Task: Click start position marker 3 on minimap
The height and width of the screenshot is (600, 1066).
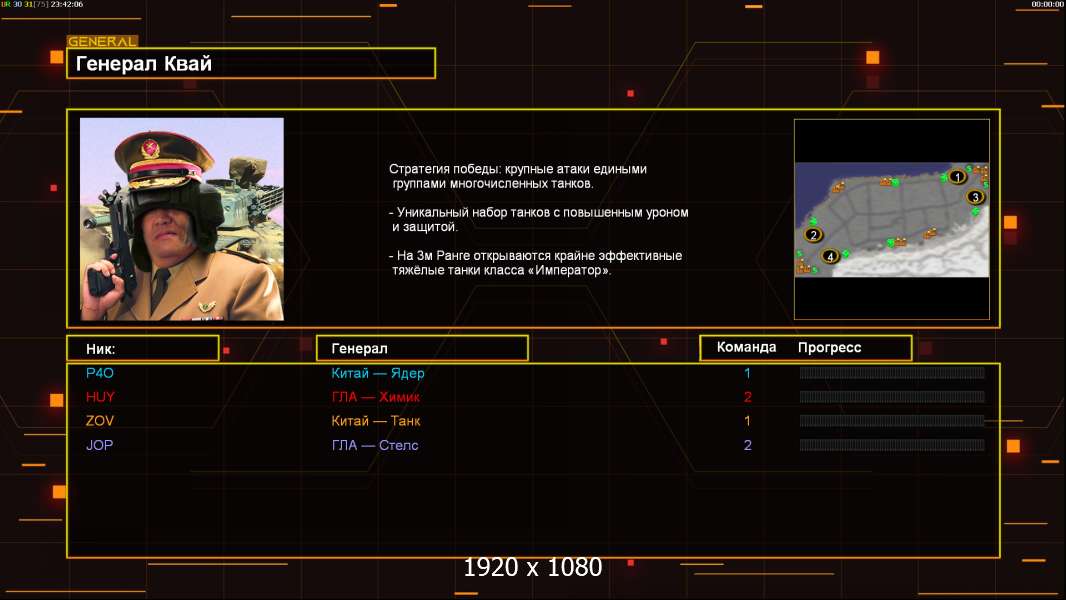Action: (975, 197)
